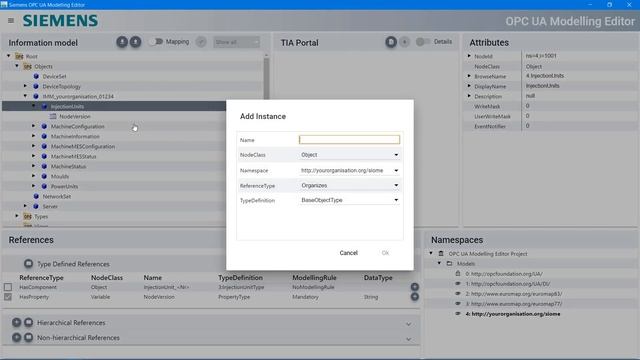Screen dimensions: 640x360
Task: Click the NodeVersion property icon in tree
Action: 53,116
